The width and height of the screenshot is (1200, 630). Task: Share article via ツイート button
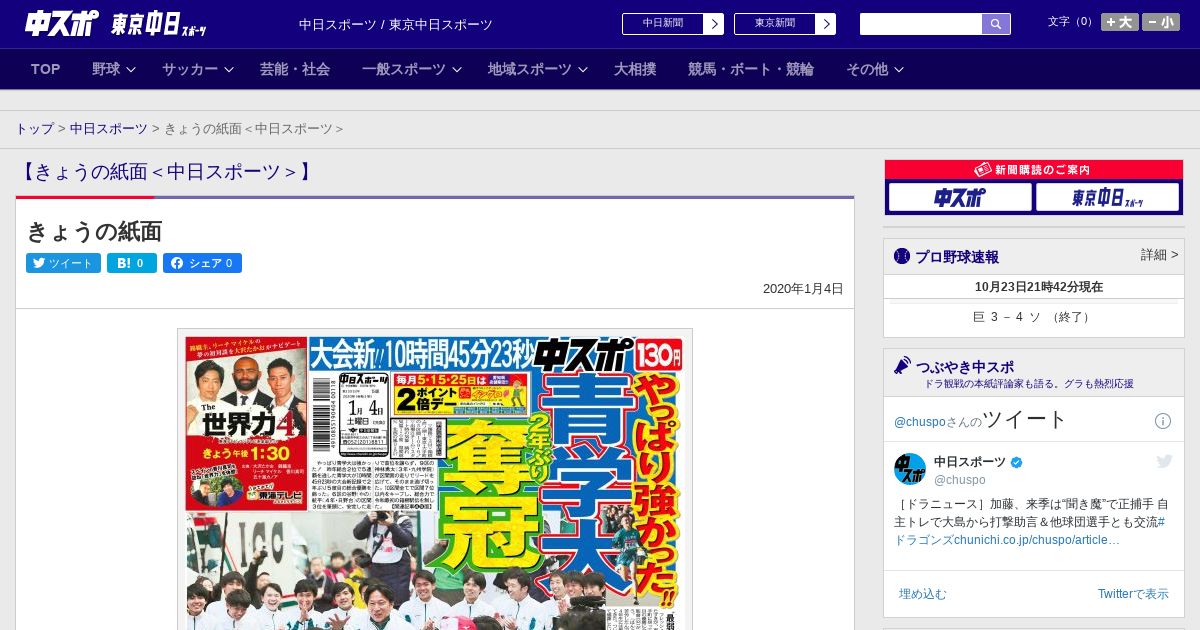click(x=63, y=263)
